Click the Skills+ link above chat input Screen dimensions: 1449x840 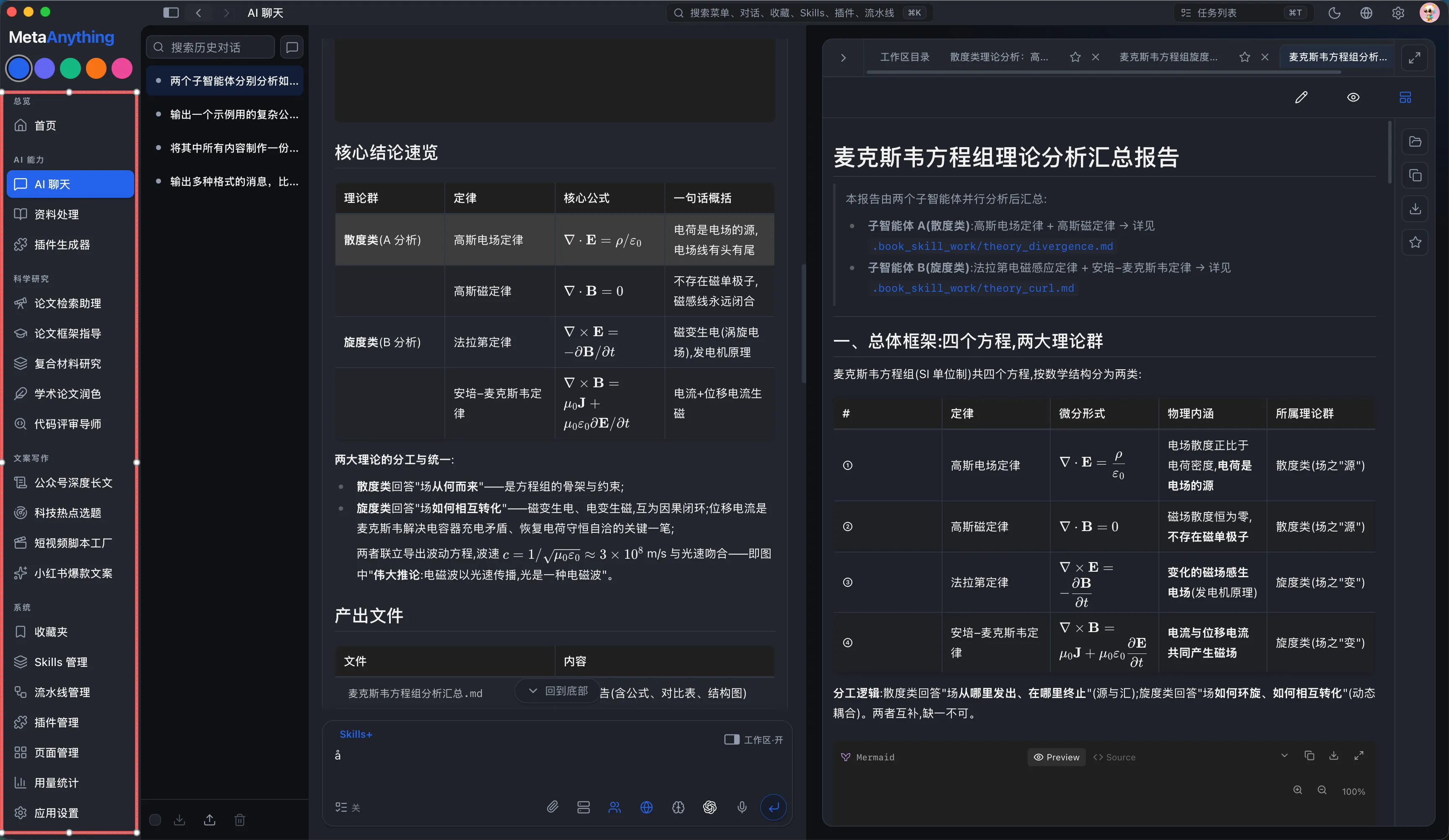pos(356,734)
